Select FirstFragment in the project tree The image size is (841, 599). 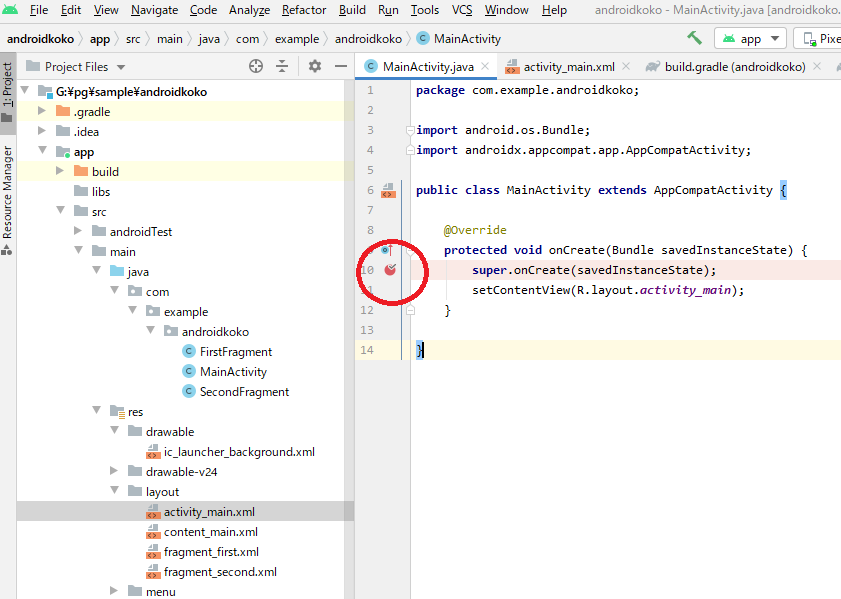coord(235,352)
